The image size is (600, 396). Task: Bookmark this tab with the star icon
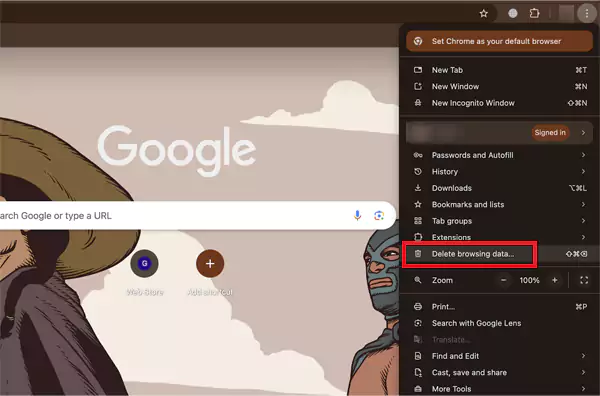(484, 14)
